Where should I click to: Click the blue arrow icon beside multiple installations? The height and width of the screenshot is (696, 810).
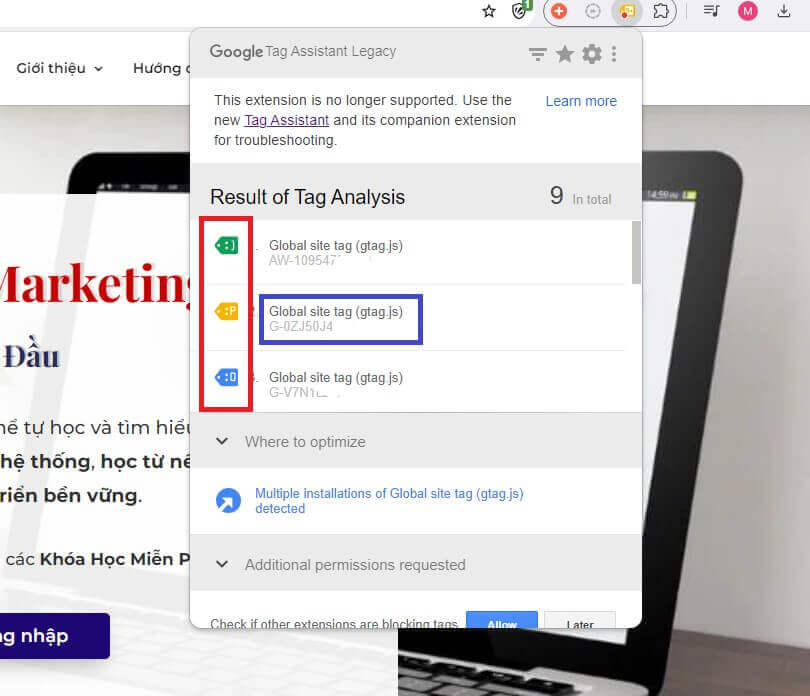coord(228,501)
